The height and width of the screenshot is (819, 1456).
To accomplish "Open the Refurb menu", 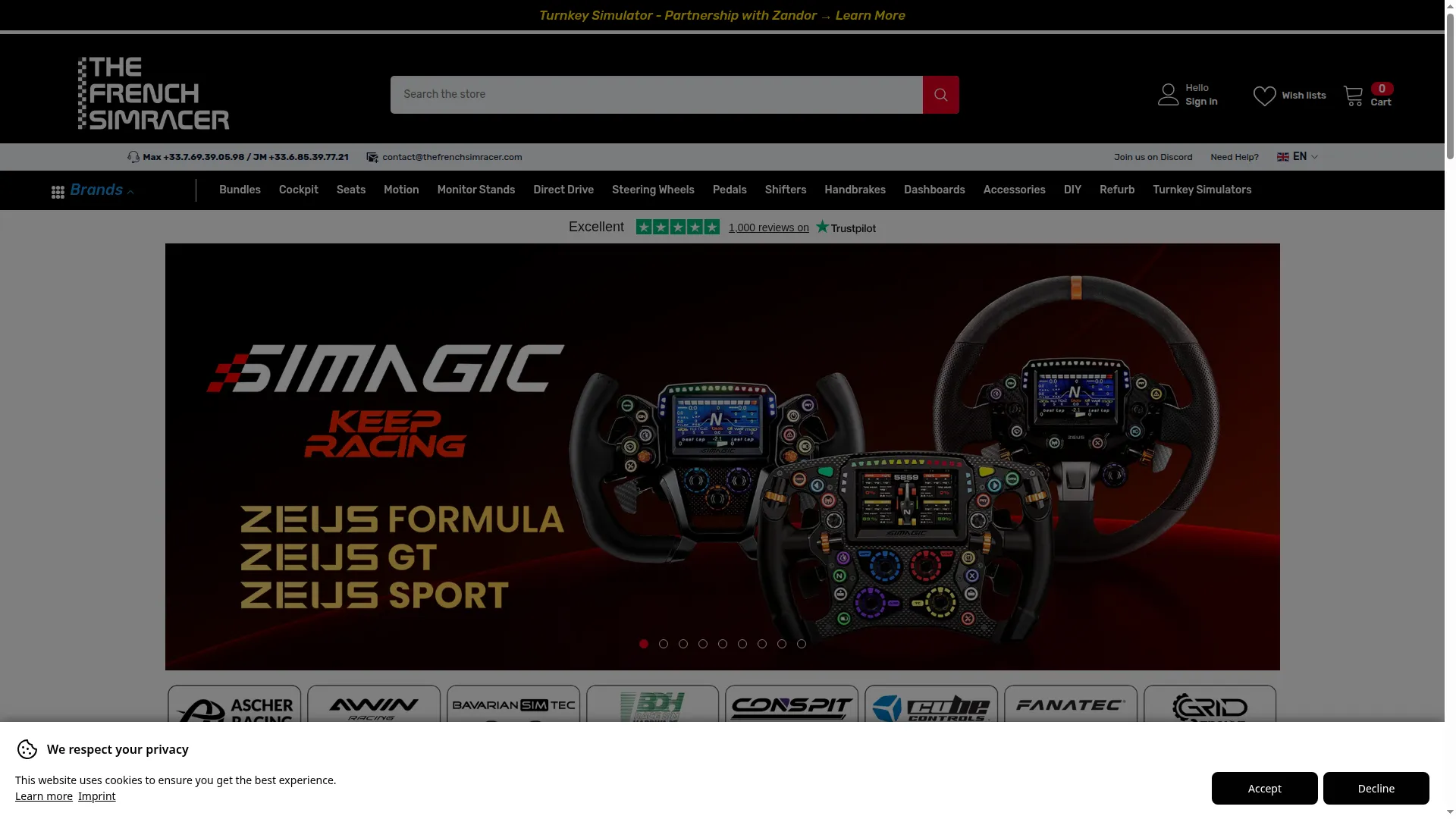I will coord(1117,190).
